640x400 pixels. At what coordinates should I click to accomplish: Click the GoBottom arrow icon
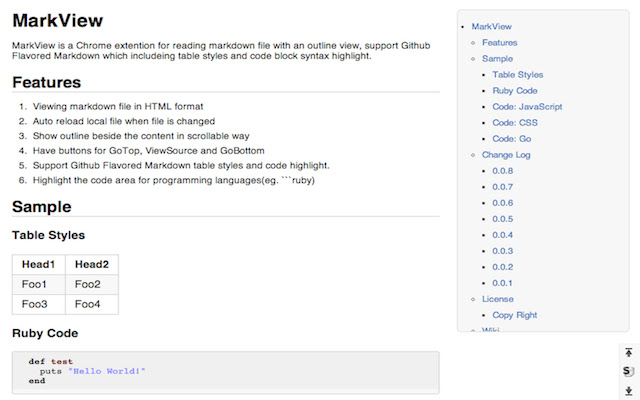point(628,390)
